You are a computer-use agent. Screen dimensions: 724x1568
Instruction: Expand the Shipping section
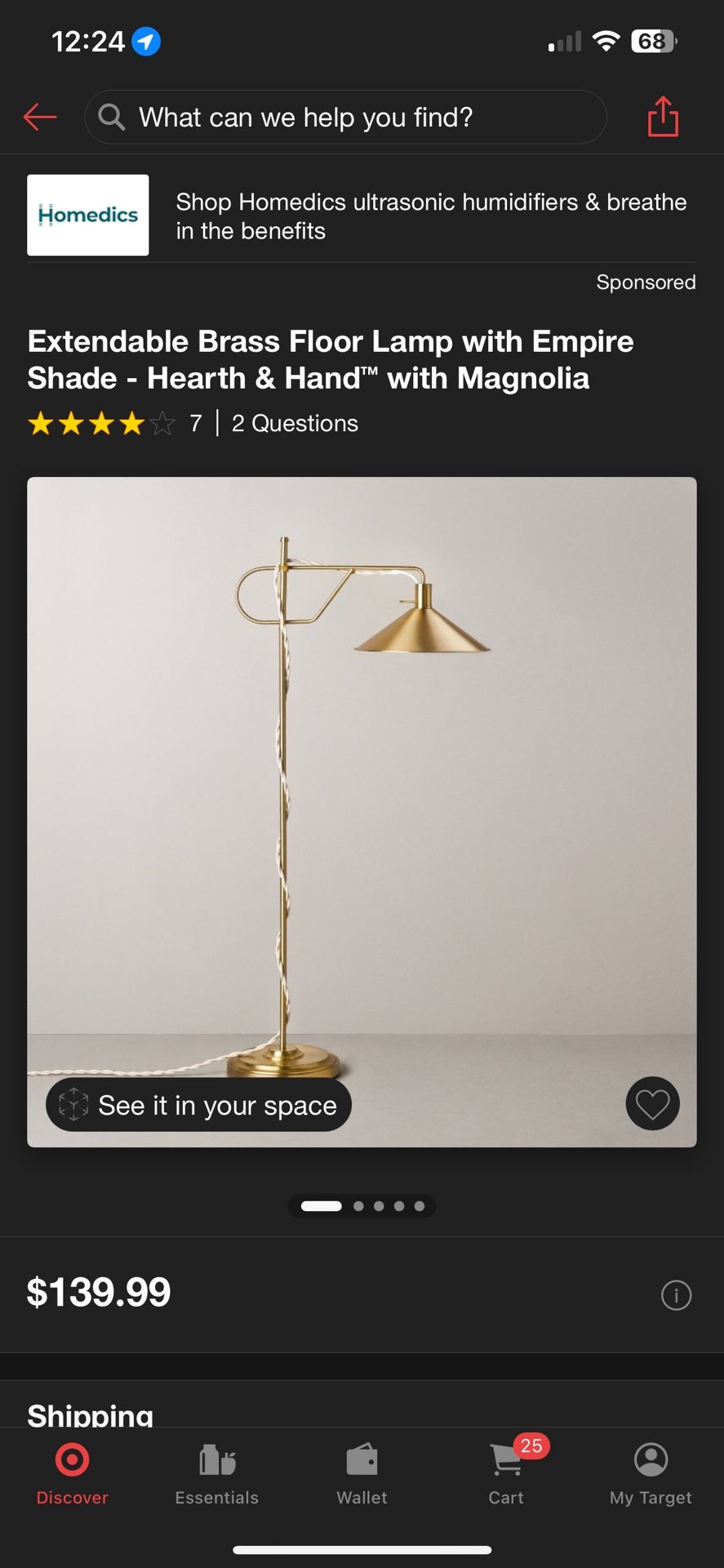(x=90, y=1414)
